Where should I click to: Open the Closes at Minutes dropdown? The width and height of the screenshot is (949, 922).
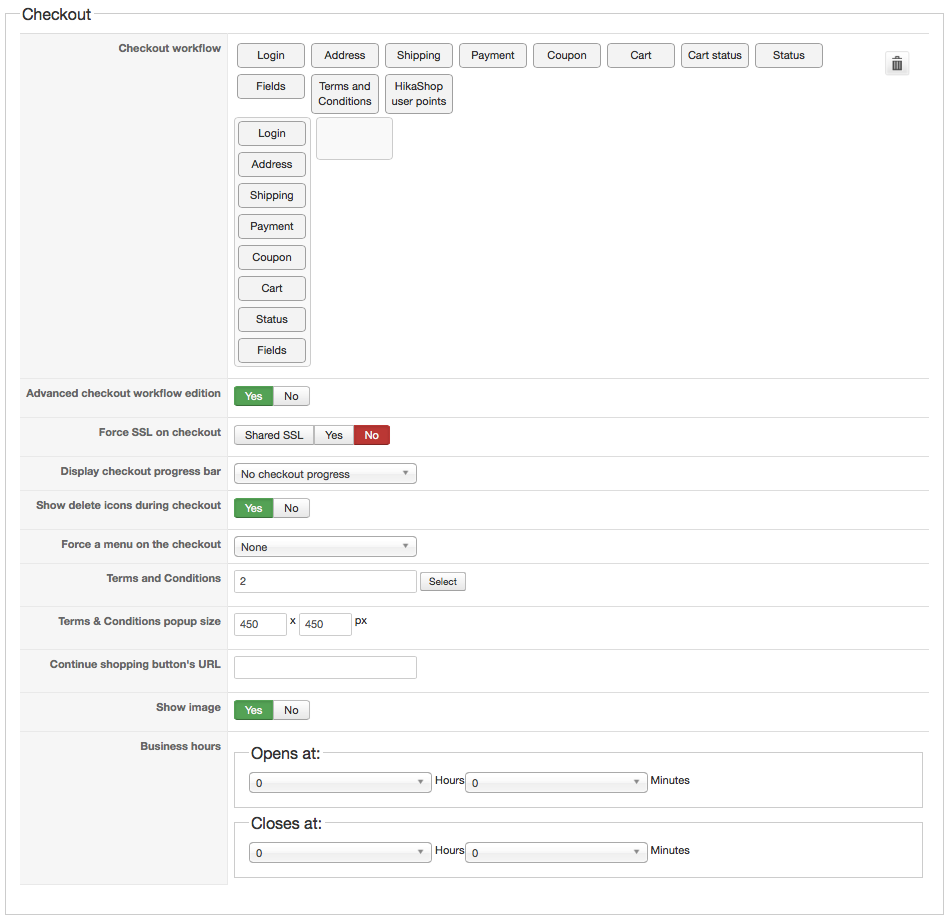tap(556, 853)
